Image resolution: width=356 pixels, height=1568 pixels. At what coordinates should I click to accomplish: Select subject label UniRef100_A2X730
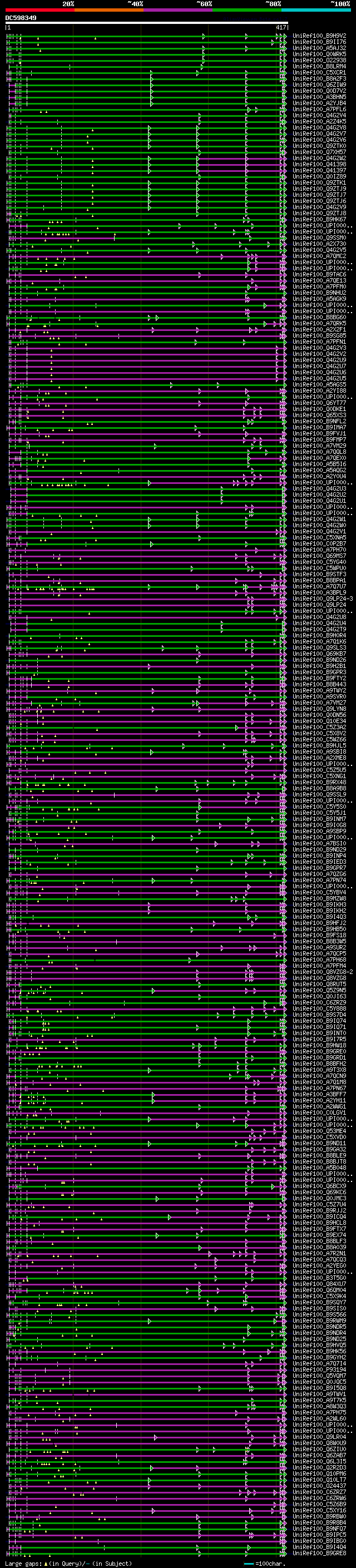coord(319,244)
